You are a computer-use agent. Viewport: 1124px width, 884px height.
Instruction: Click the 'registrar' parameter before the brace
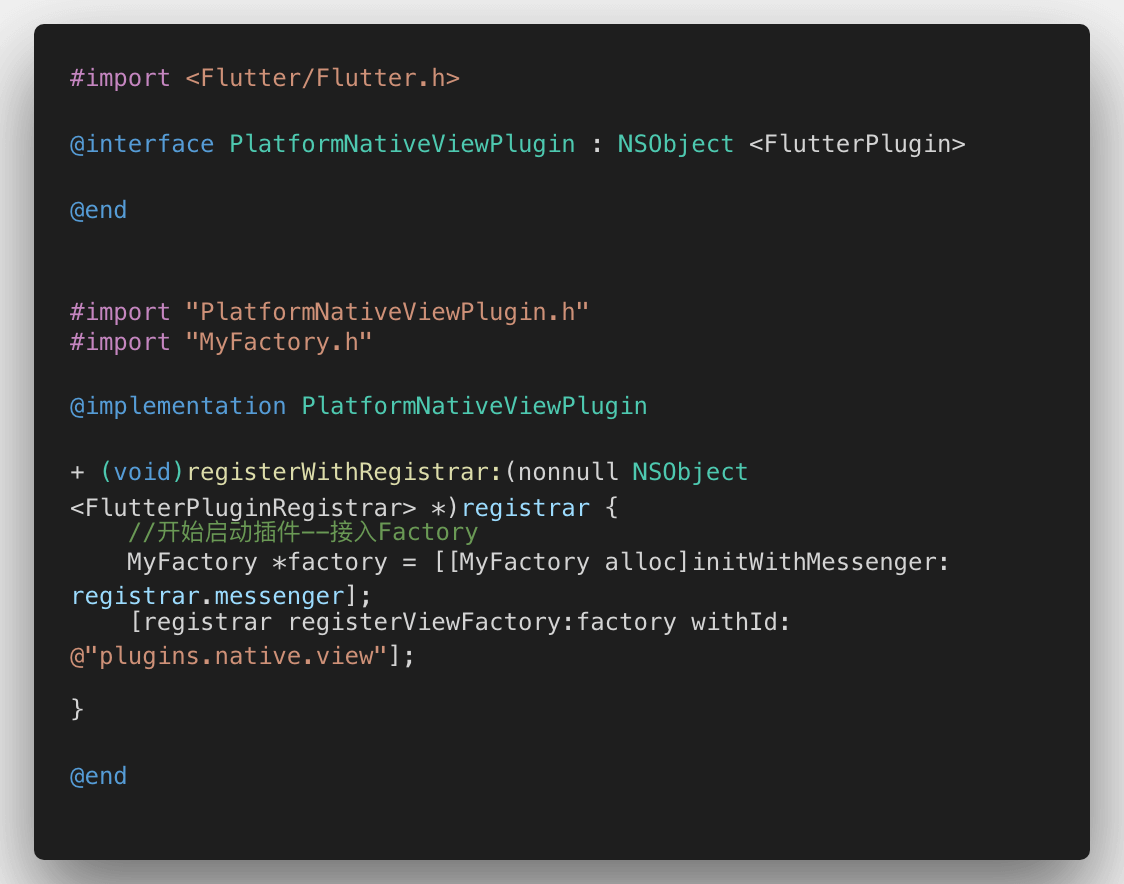pos(525,508)
